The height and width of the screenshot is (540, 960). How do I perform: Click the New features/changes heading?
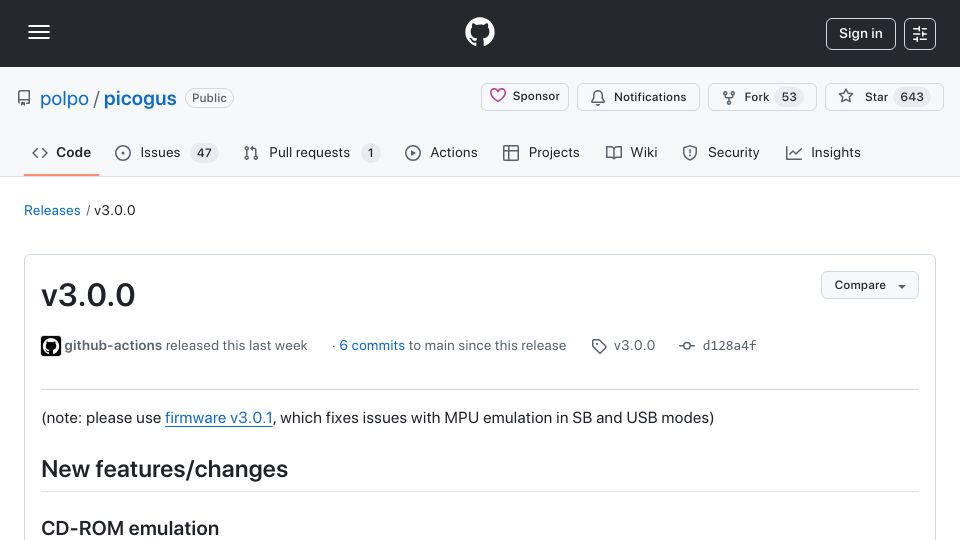(x=164, y=469)
